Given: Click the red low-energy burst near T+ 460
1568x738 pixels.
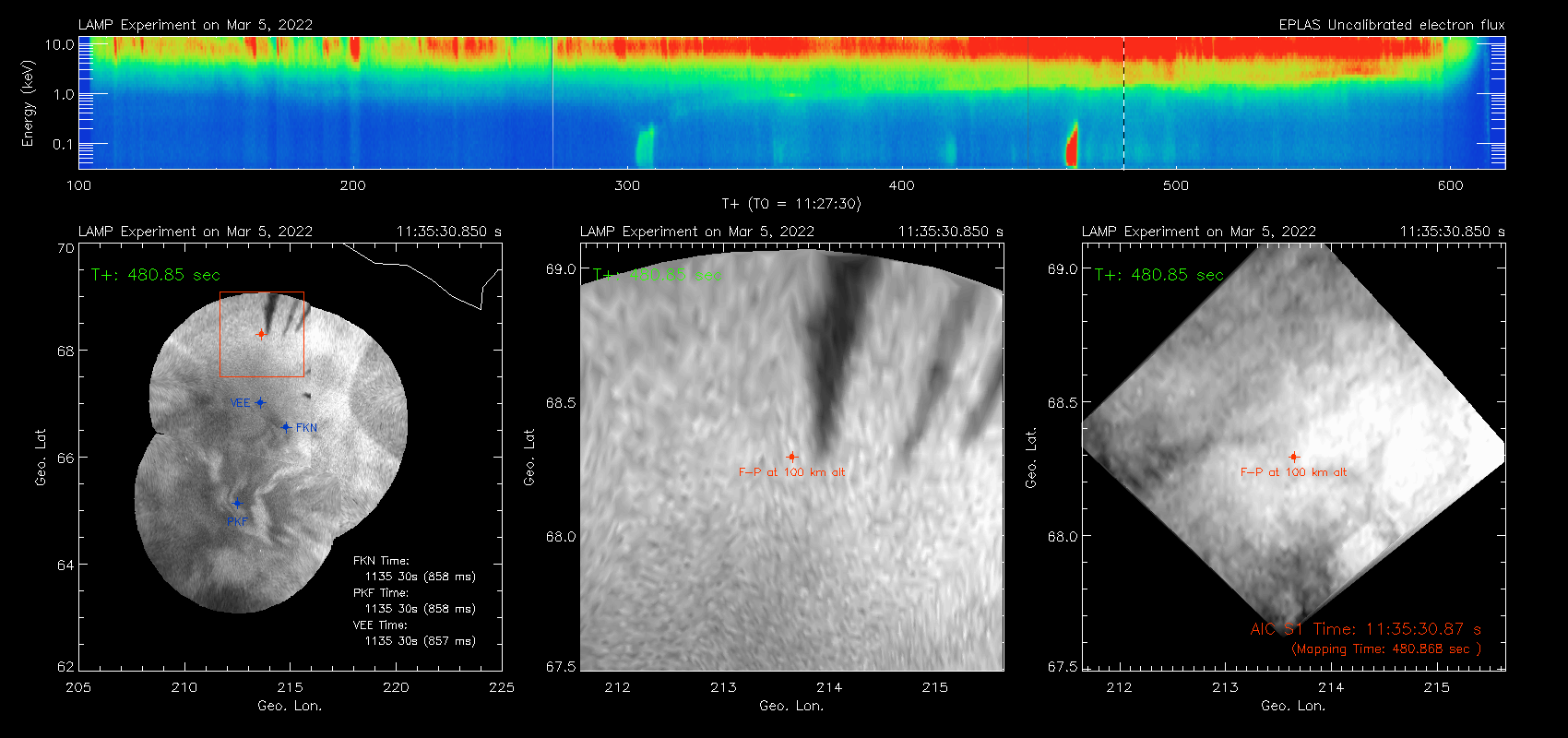Looking at the screenshot, I should (x=1072, y=146).
